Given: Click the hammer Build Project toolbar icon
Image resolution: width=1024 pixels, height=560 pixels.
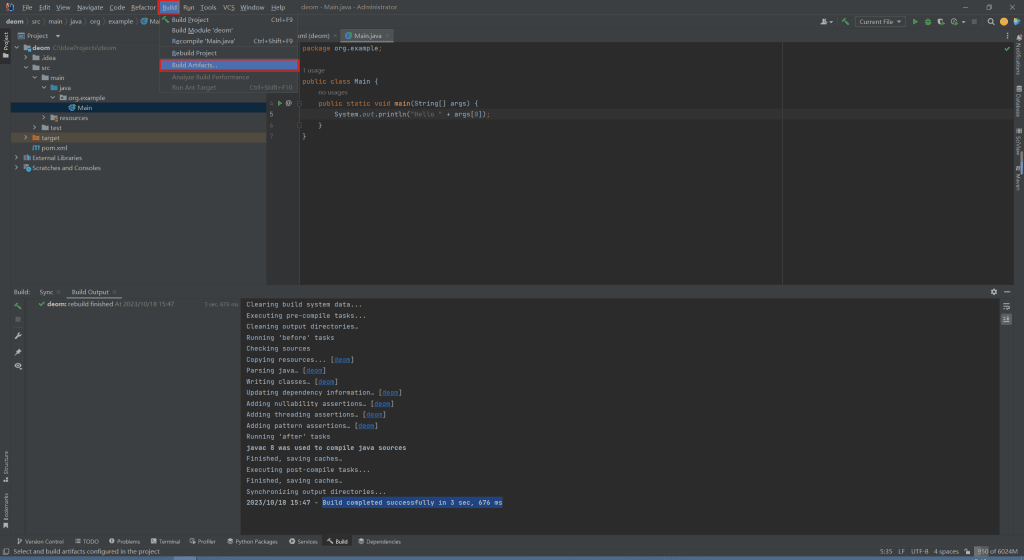Looking at the screenshot, I should 846,21.
